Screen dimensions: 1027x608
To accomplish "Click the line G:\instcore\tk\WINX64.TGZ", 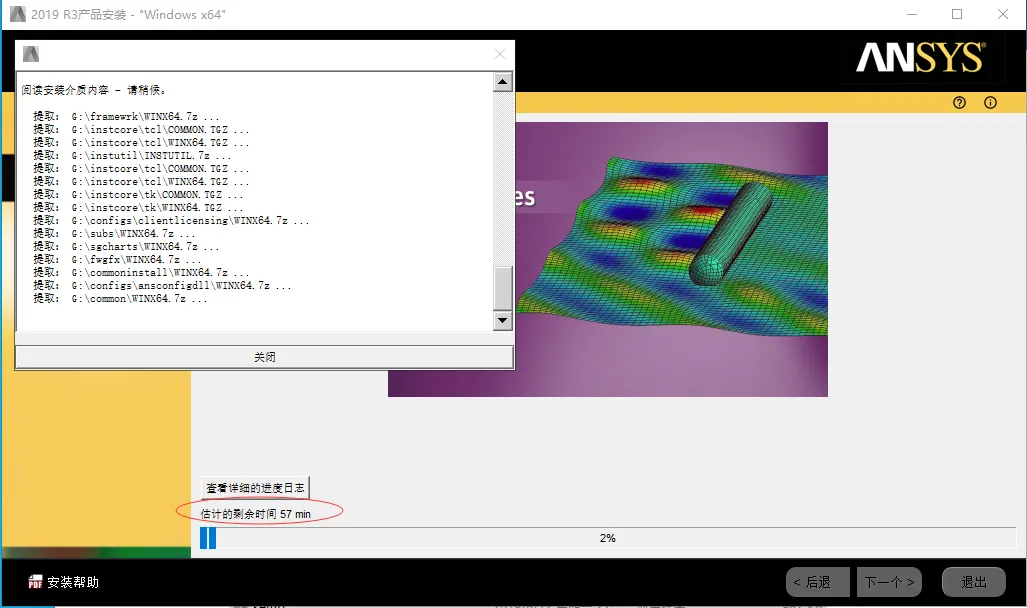I will (138, 207).
